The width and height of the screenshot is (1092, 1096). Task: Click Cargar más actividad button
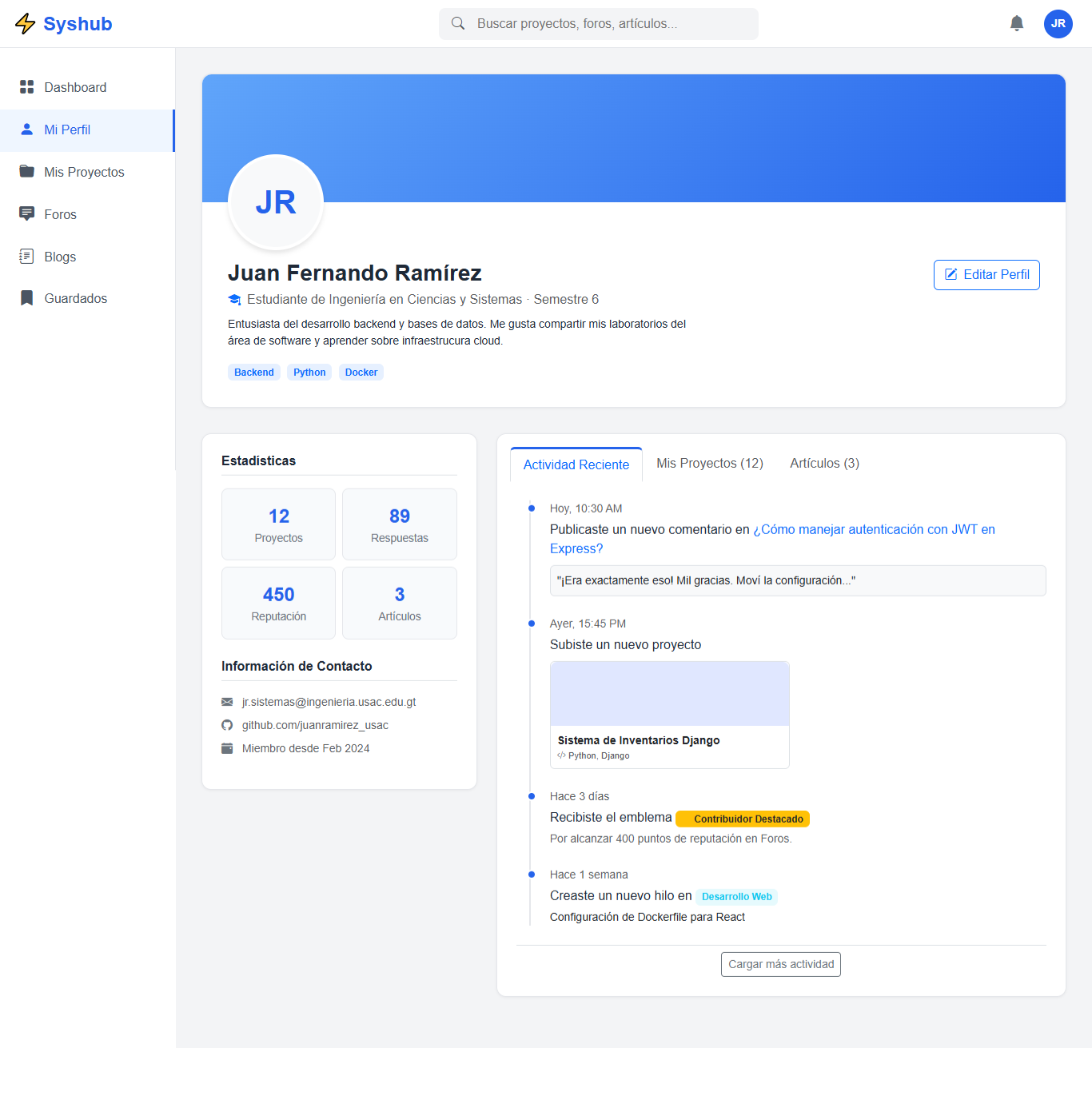click(780, 964)
